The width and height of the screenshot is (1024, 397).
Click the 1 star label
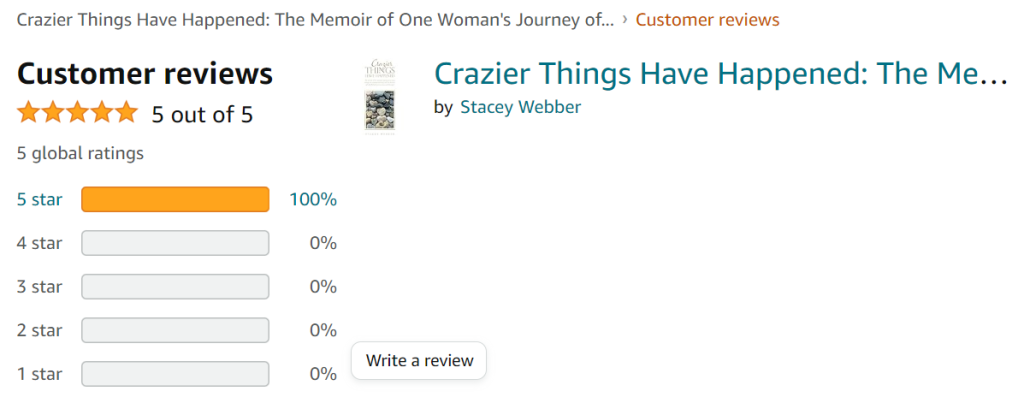39,374
